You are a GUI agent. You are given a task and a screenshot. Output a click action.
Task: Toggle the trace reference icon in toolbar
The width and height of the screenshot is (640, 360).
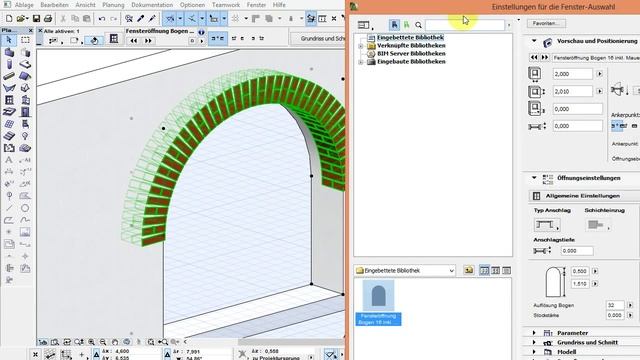click(311, 18)
